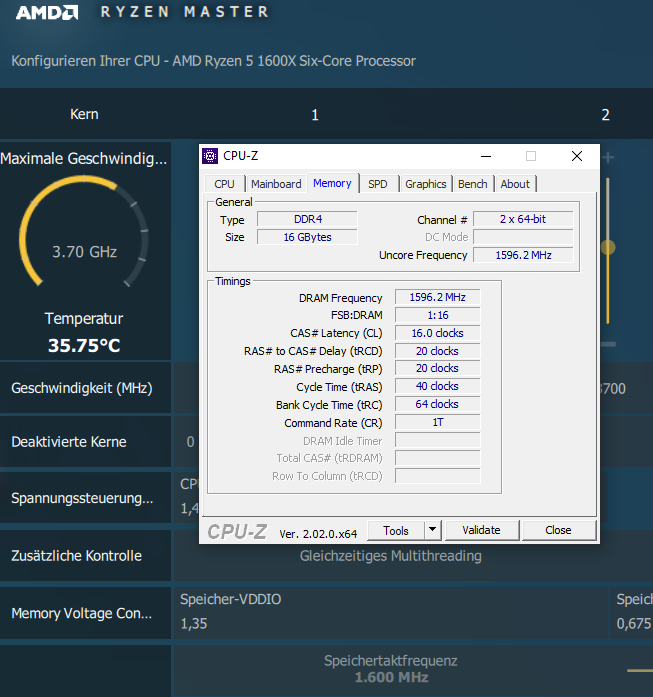Click core column header 1
Screen dimensions: 653x697
click(x=315, y=115)
